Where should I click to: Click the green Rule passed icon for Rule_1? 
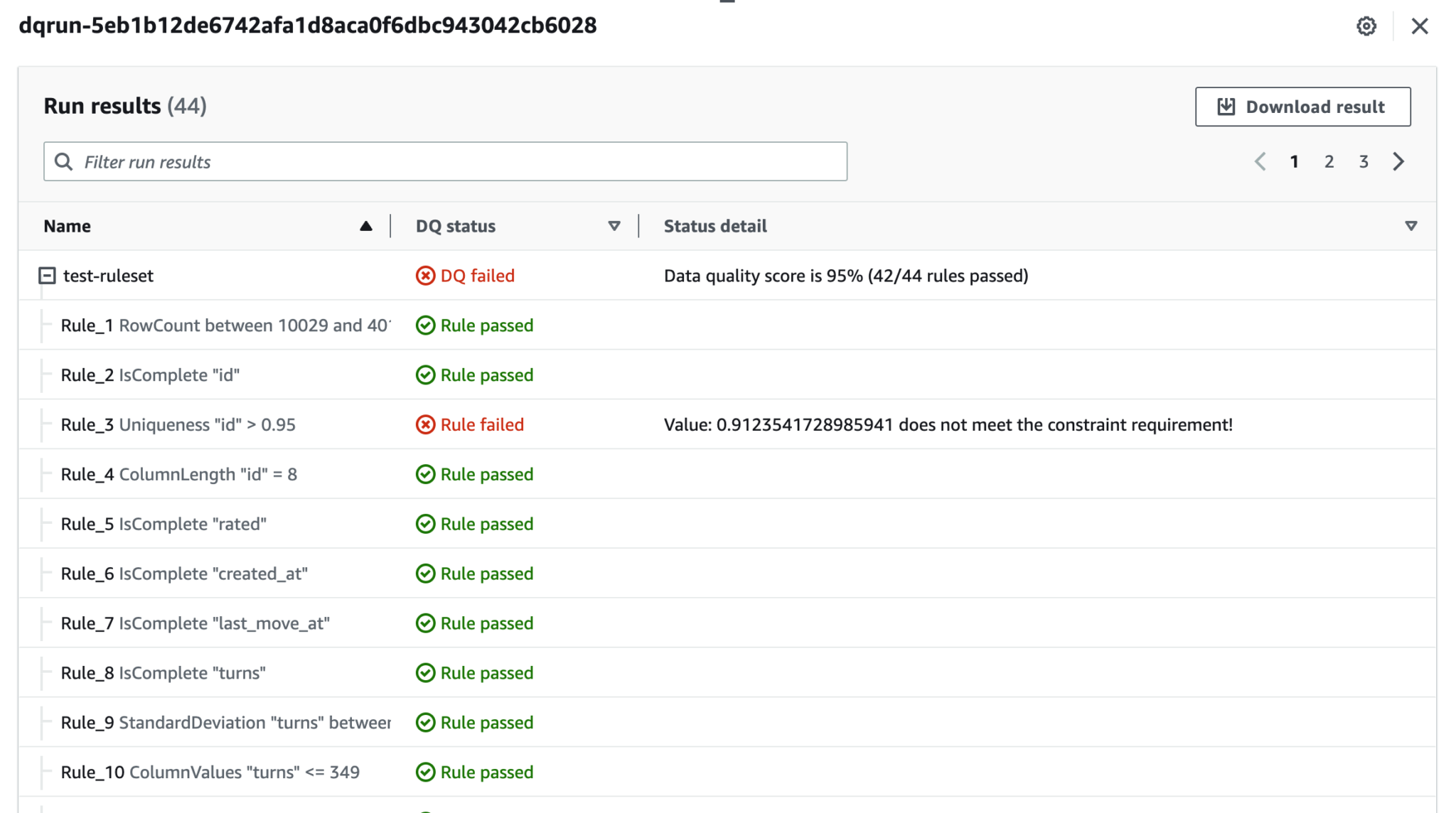pyautogui.click(x=424, y=325)
